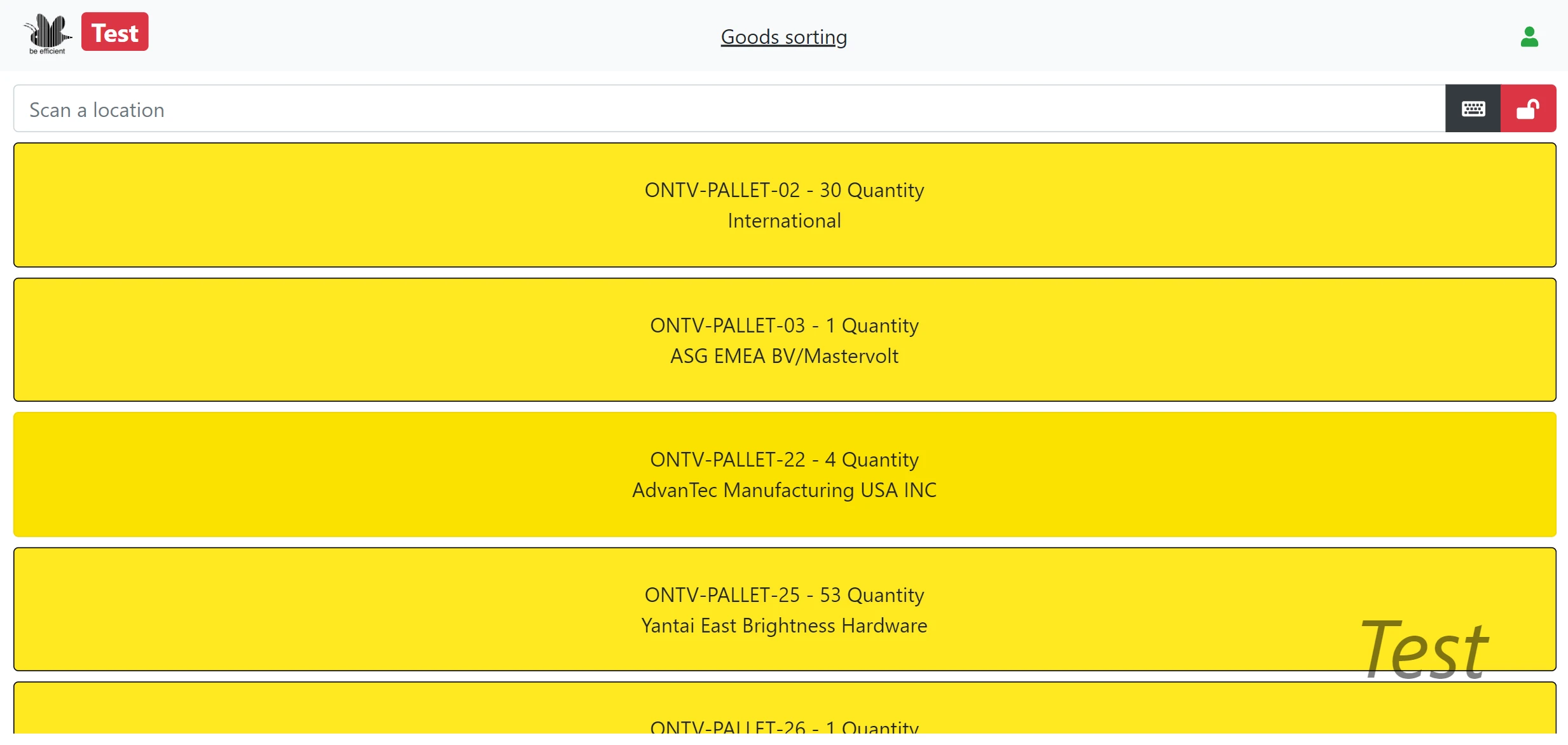Focus the Scan a location input field
The image size is (1568, 745).
(x=729, y=109)
